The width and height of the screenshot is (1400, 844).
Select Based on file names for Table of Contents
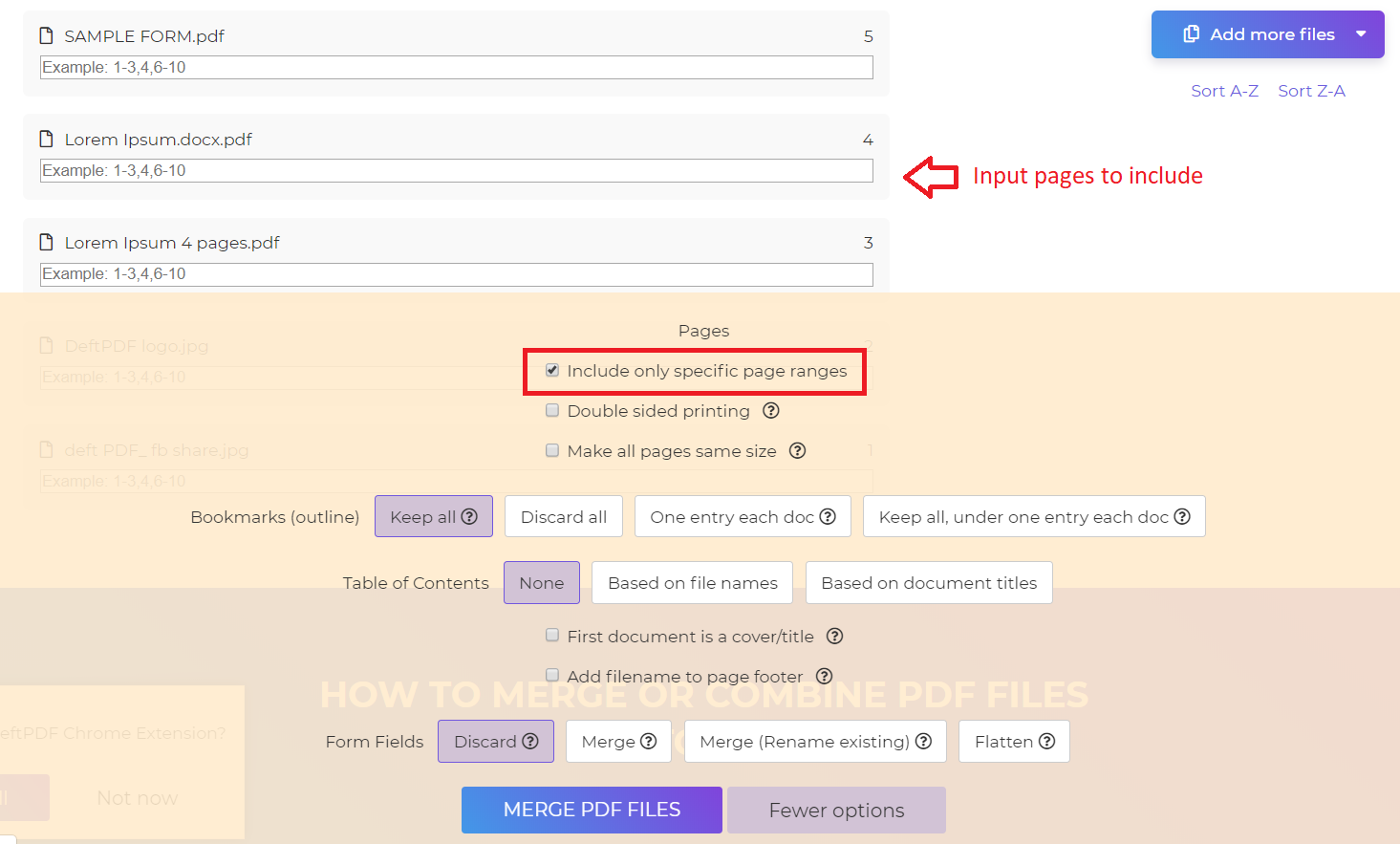693,583
